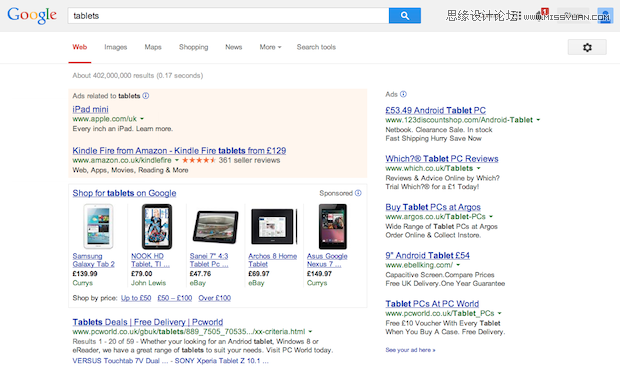
Task: Open Search tools options
Action: tap(316, 47)
